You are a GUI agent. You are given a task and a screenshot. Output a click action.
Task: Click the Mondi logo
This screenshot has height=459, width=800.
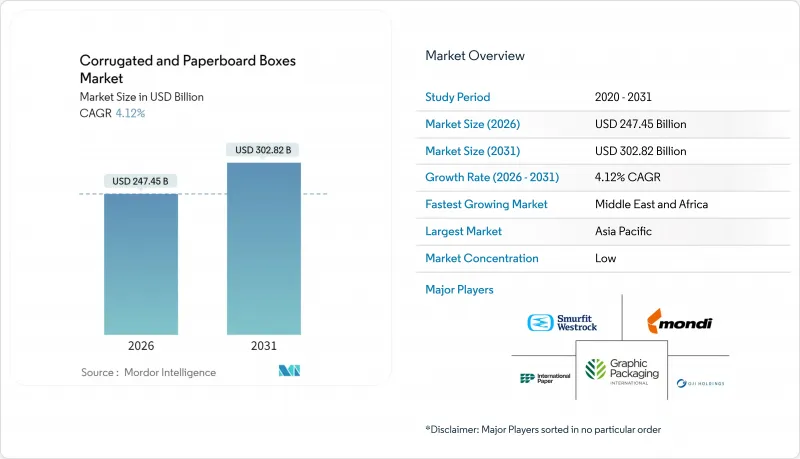pos(679,321)
